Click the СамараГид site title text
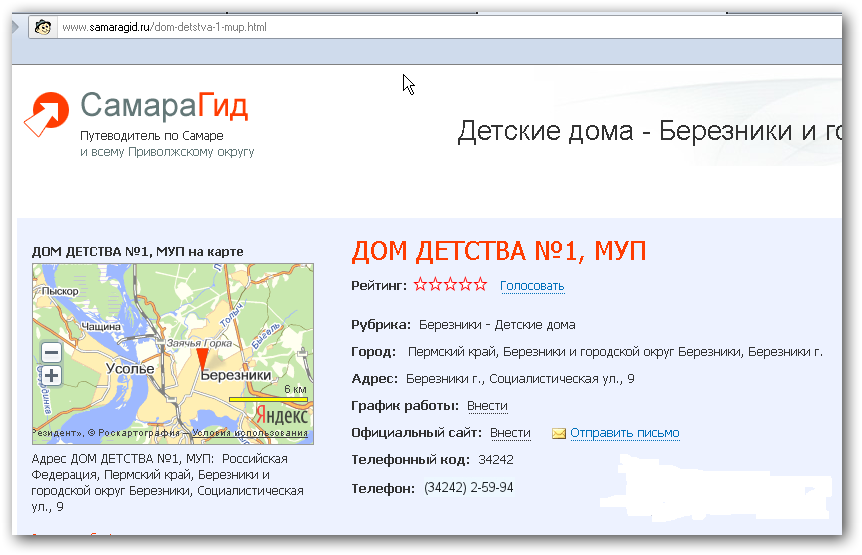This screenshot has height=555, width=862. [x=164, y=106]
